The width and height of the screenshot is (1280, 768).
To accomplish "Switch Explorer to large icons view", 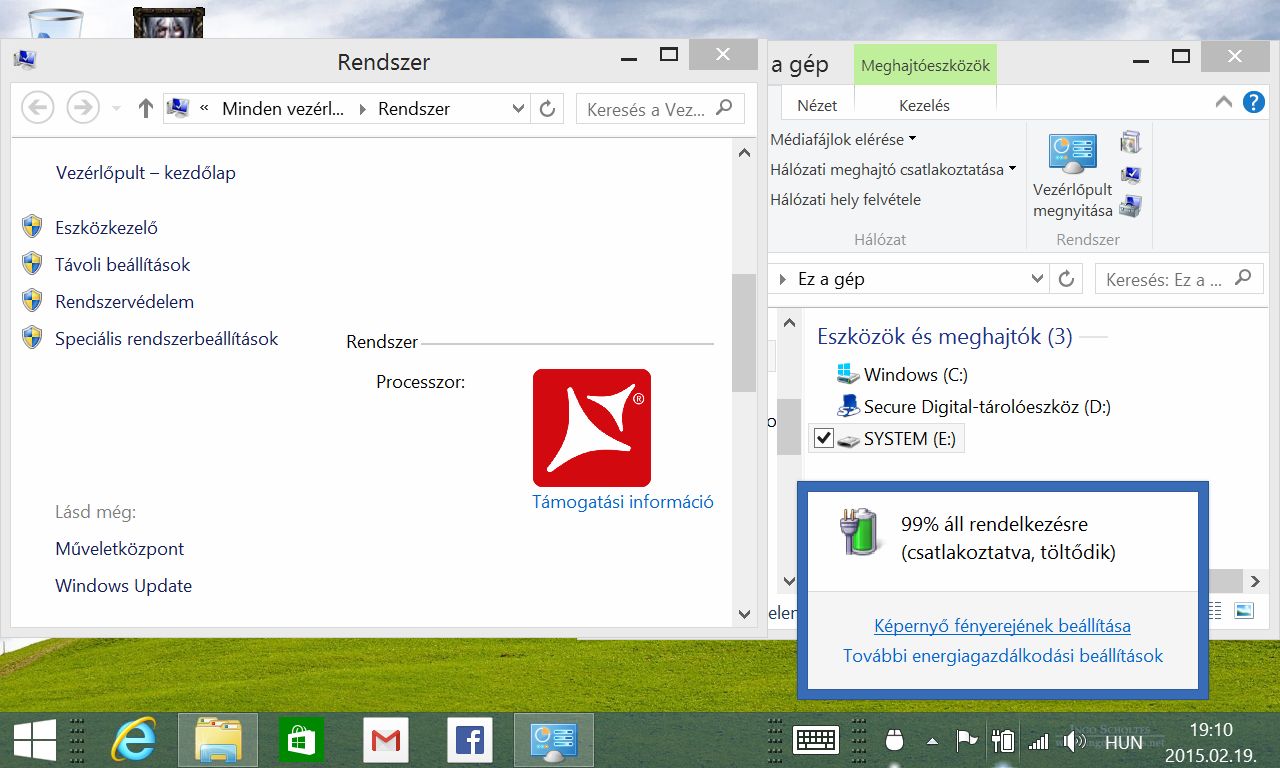I will point(1243,610).
